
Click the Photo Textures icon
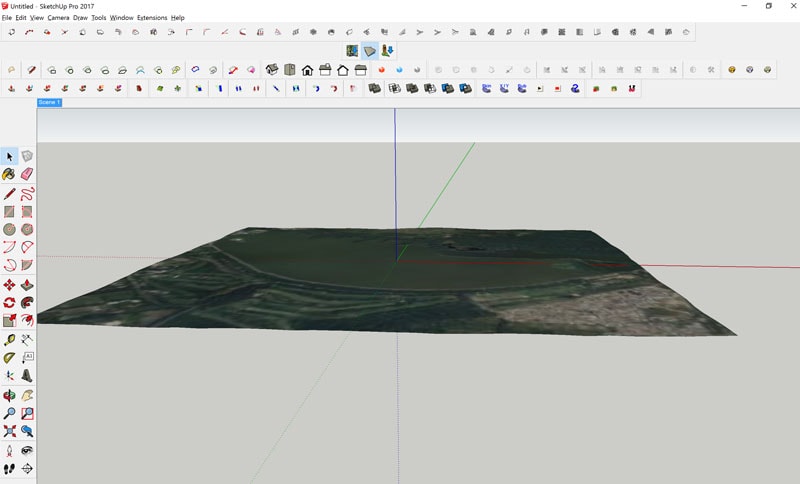tap(387, 50)
